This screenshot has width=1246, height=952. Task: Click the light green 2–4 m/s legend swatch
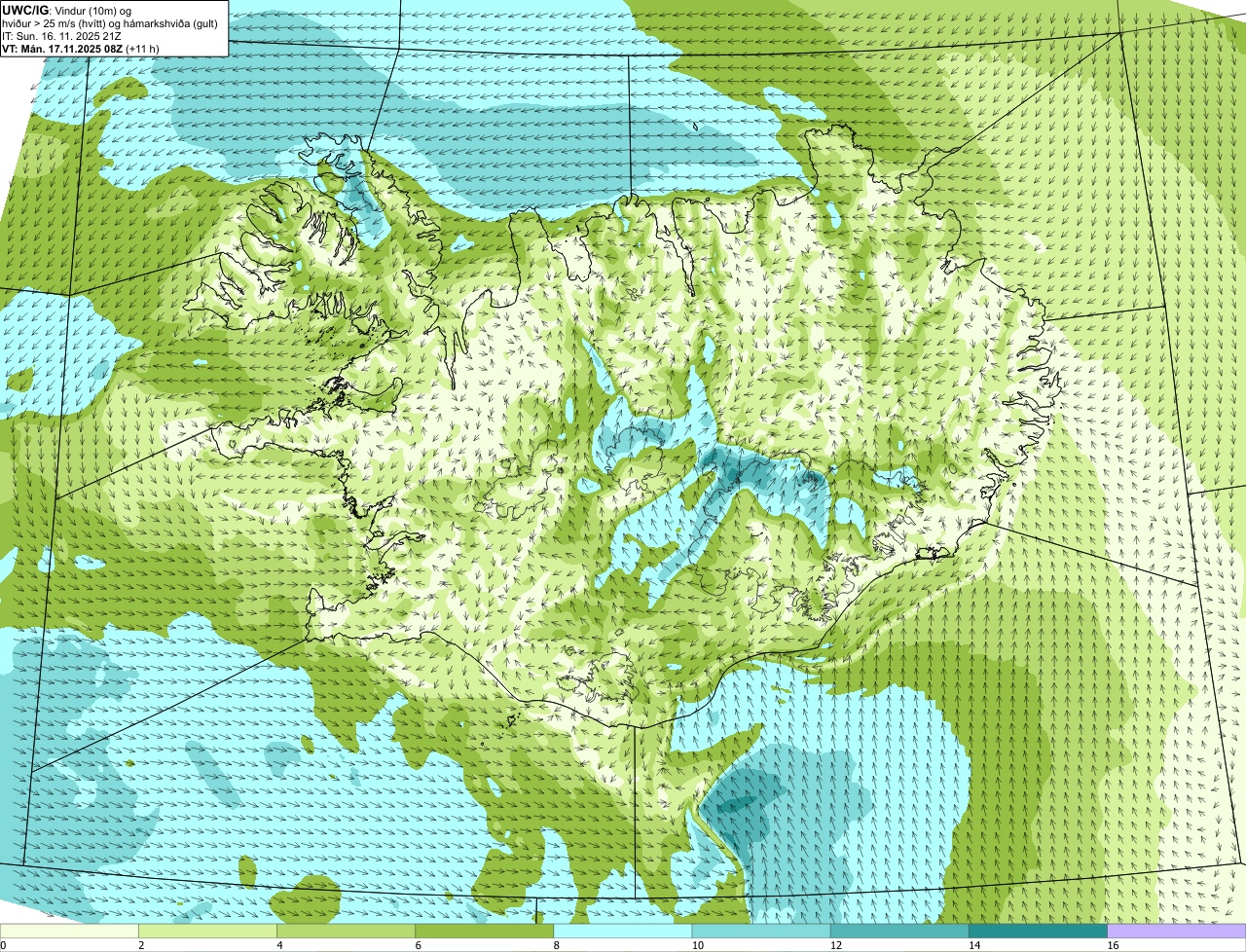pos(207,932)
